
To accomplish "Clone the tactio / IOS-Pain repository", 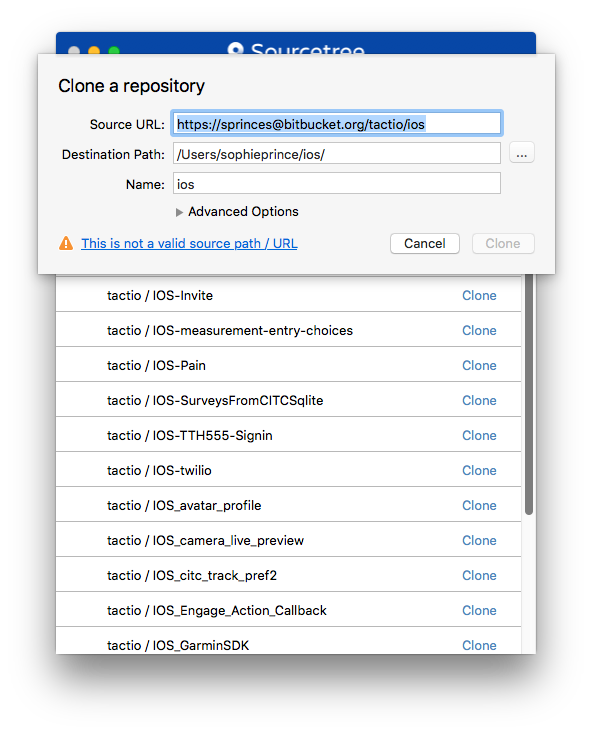I will point(479,366).
